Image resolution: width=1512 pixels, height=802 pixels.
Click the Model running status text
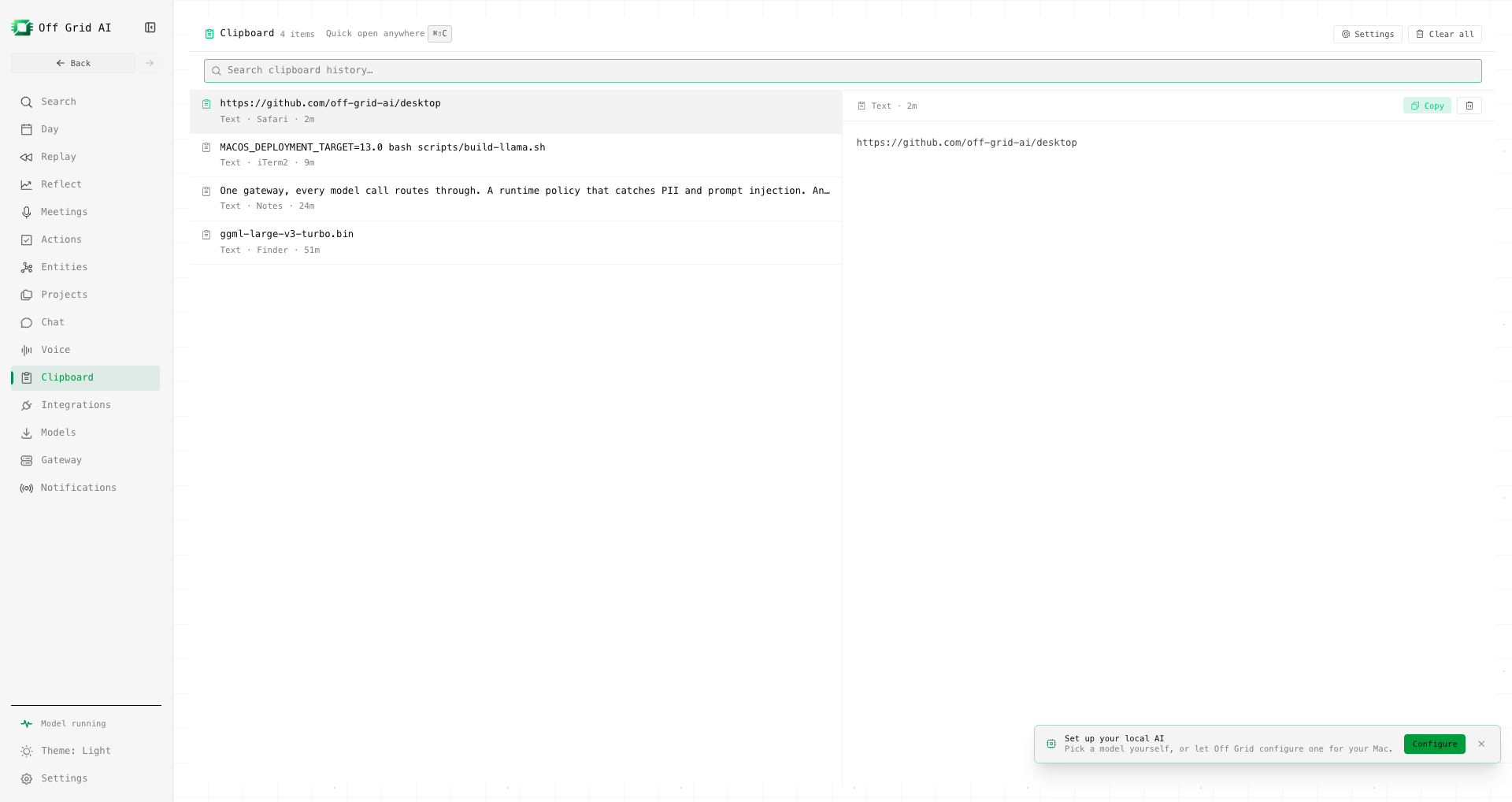pyautogui.click(x=73, y=723)
